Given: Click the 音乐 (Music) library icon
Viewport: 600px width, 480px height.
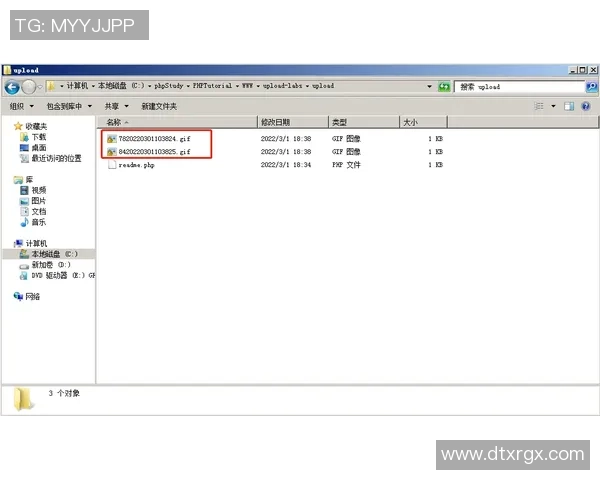Looking at the screenshot, I should pos(24,222).
